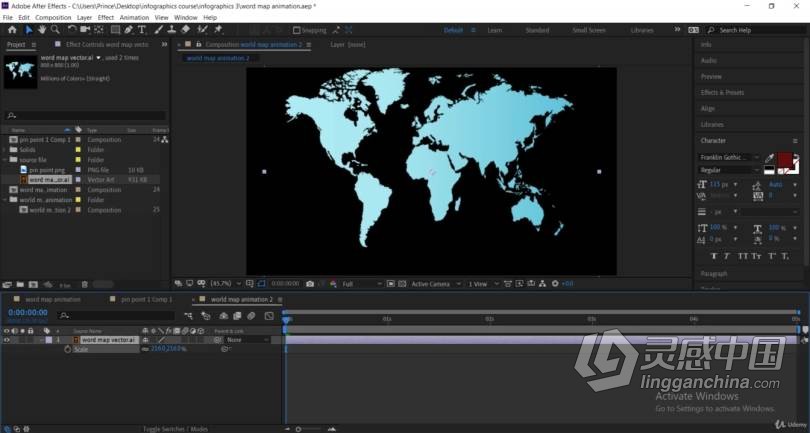Hide the word map vector.ai layer
Screen dimensions: 810x433
7,340
